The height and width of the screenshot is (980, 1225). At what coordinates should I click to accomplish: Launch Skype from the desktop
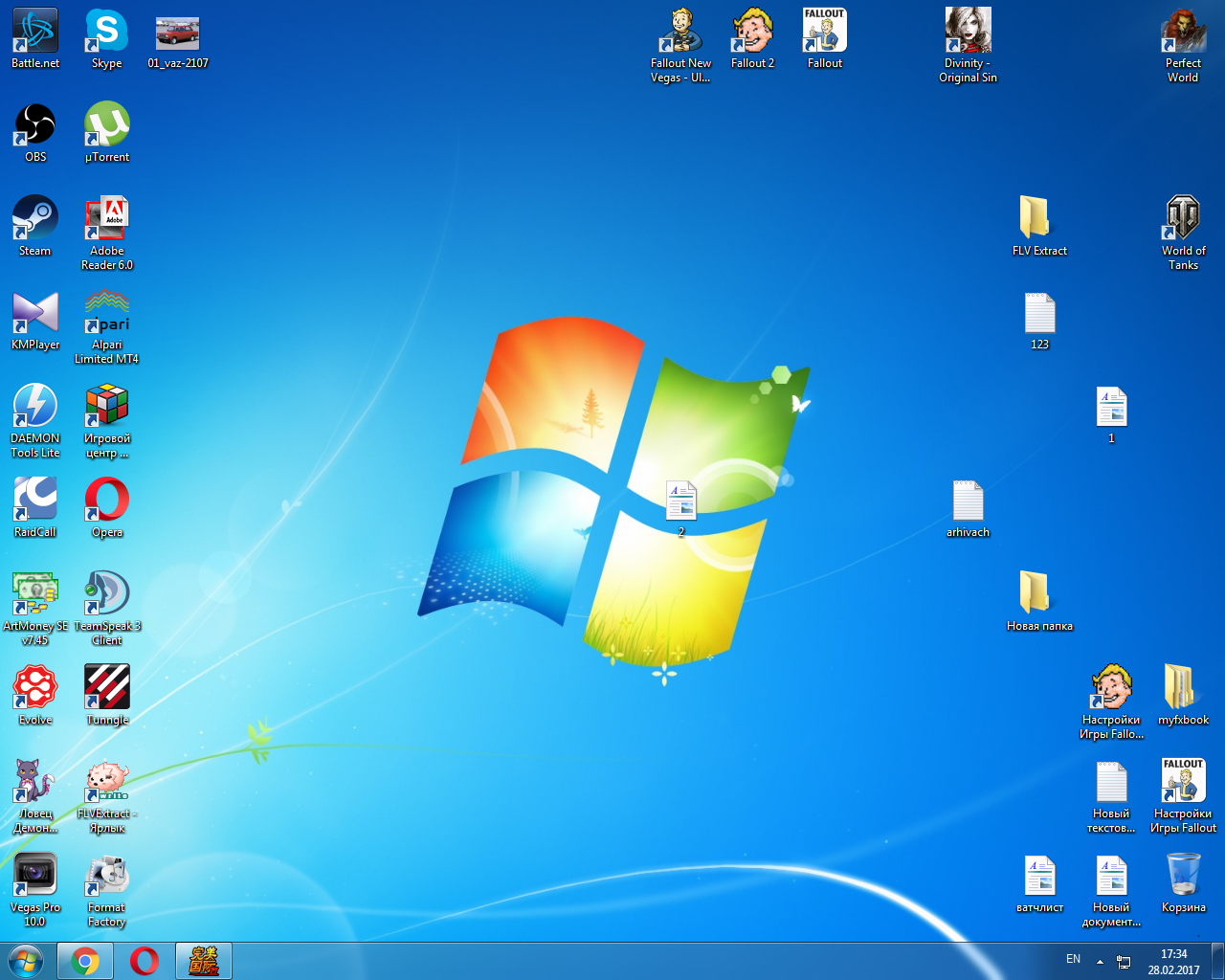click(107, 39)
